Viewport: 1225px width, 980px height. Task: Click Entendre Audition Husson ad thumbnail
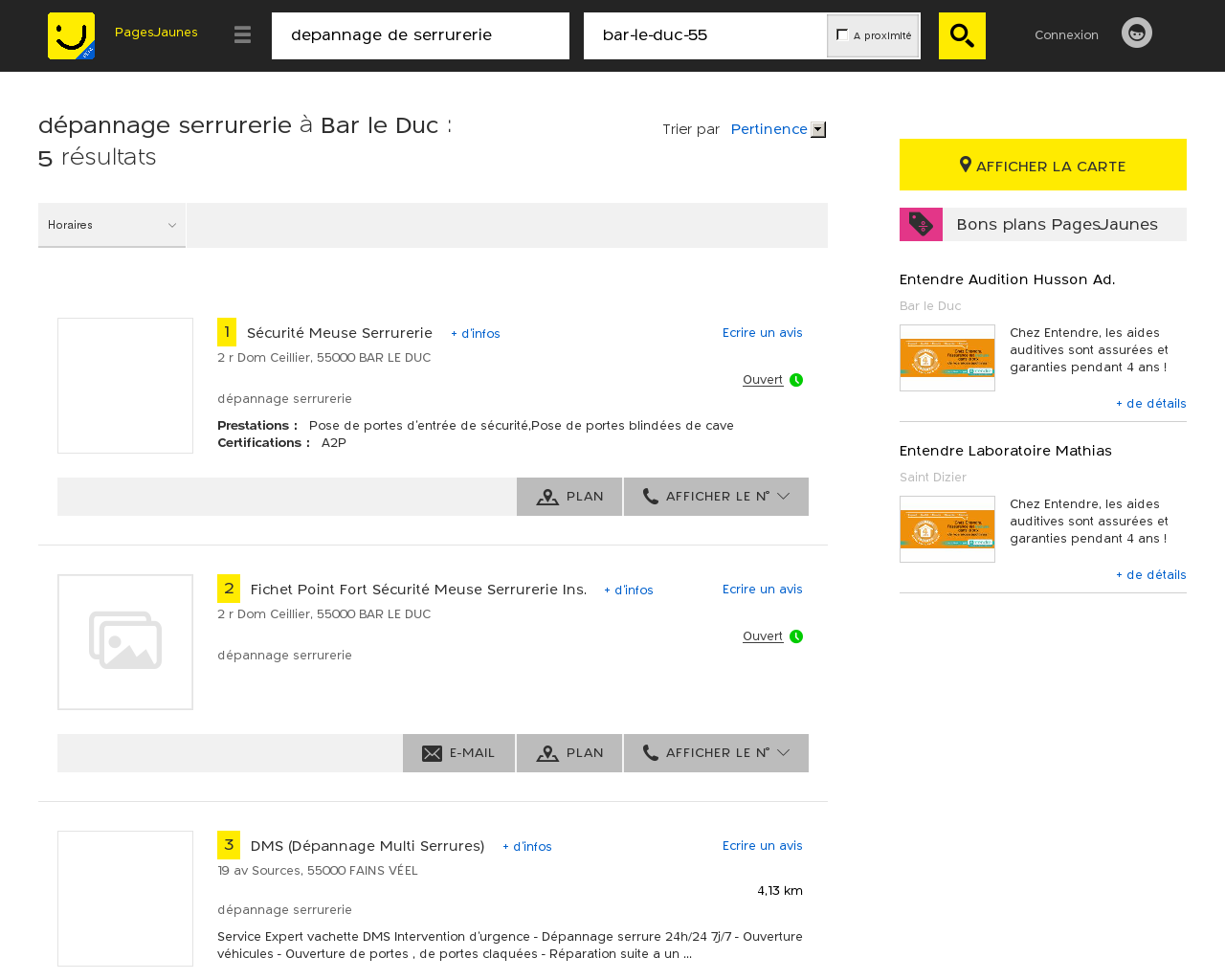[947, 358]
